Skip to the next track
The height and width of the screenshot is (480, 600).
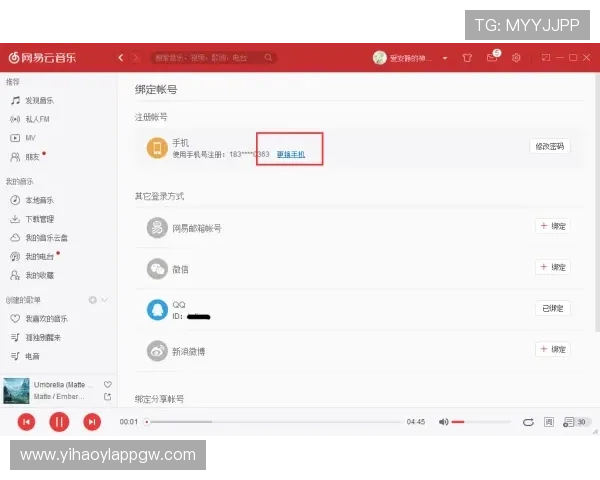coord(92,422)
